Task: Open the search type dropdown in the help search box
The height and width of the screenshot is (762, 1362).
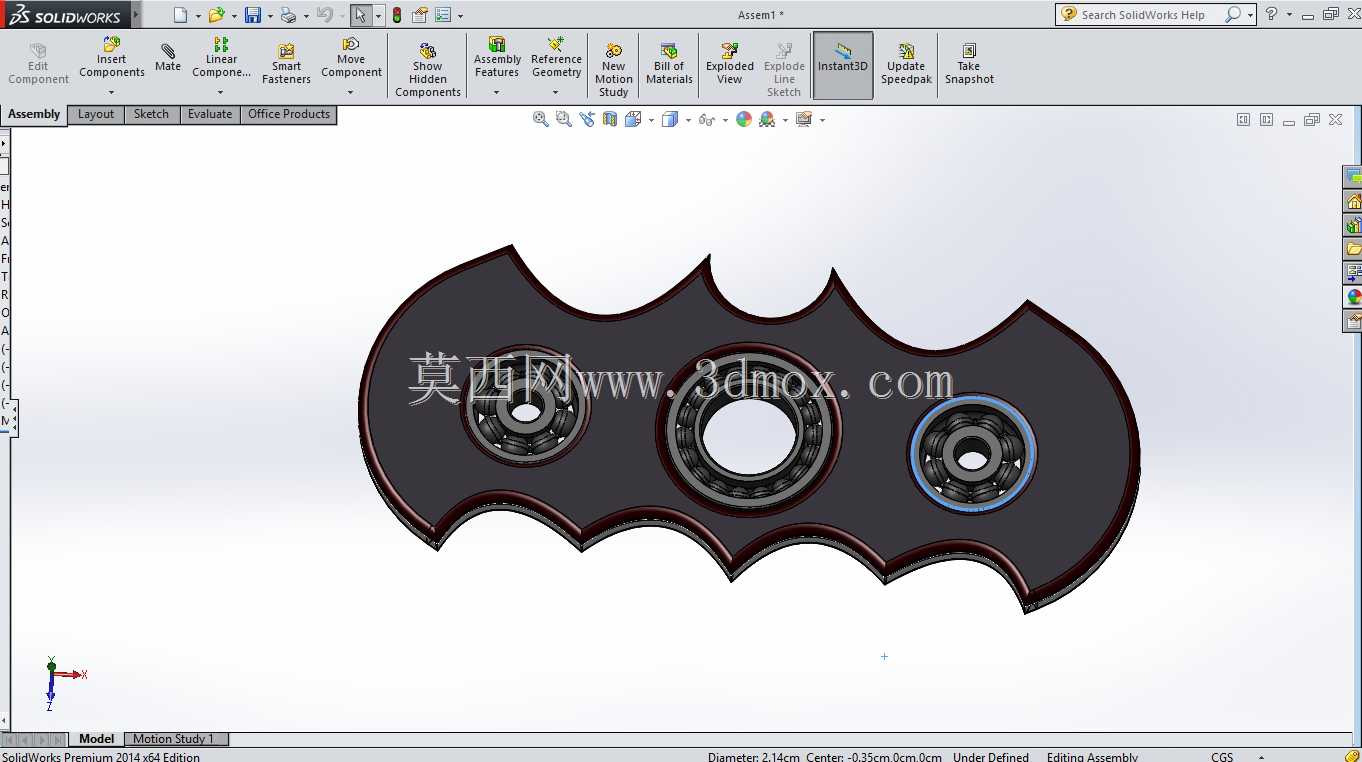Action: pos(1250,15)
